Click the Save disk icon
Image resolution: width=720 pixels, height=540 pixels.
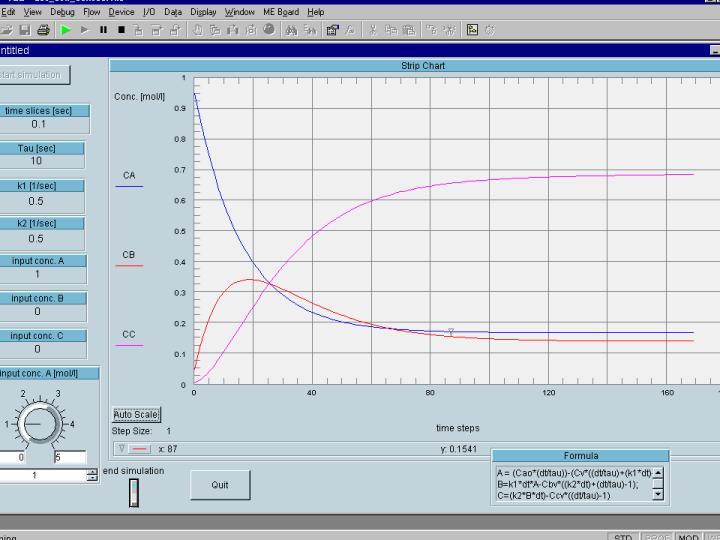click(25, 30)
